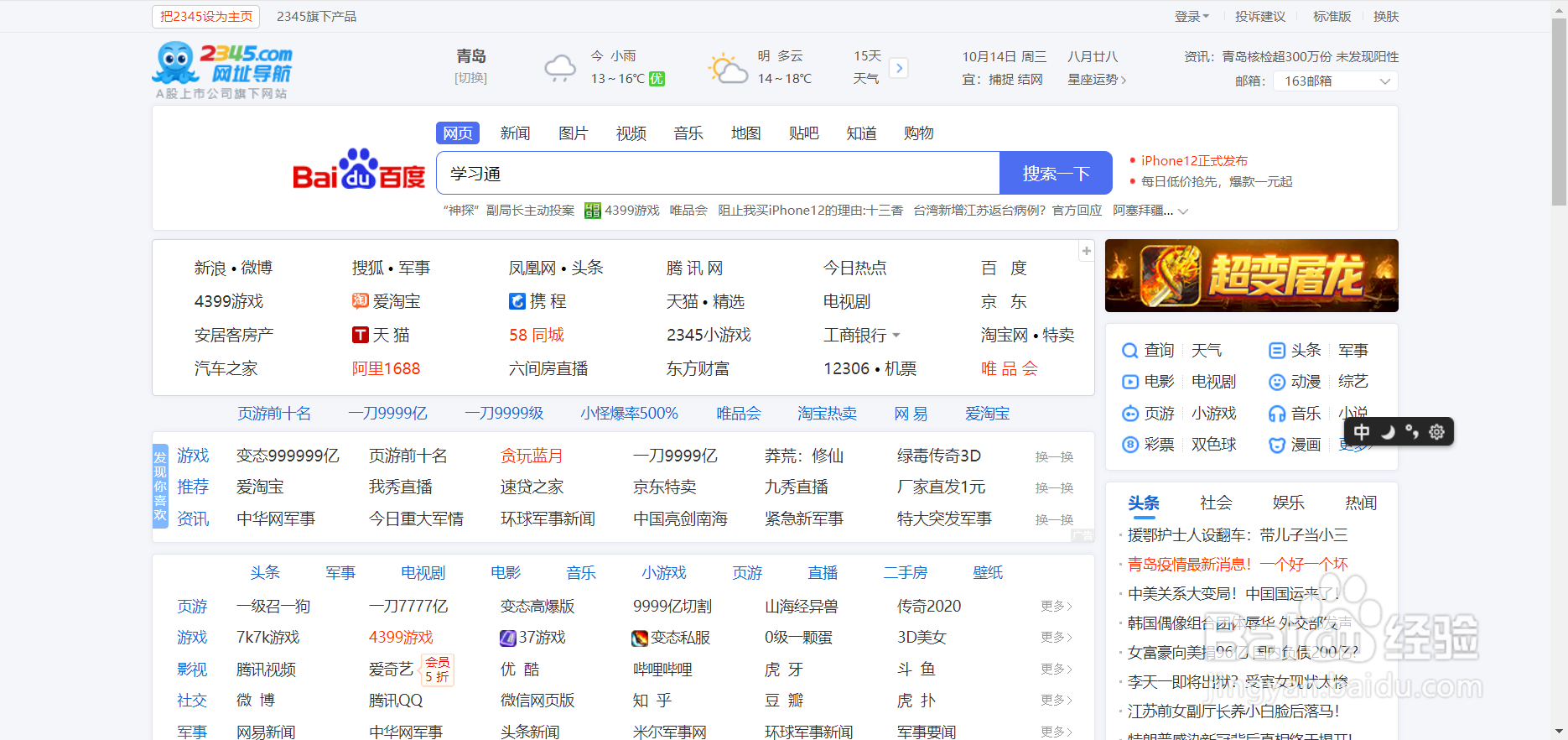Open the 58同城 link
Image resolution: width=1568 pixels, height=740 pixels.
[537, 335]
